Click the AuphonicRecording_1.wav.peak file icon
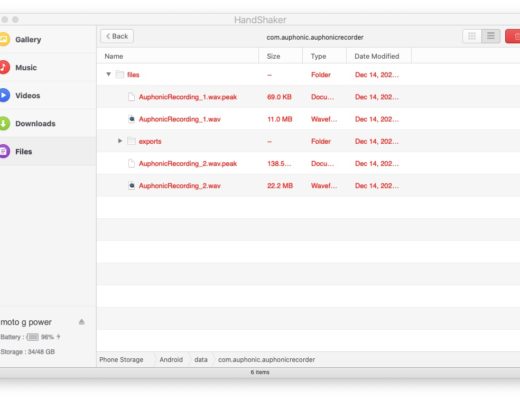The width and height of the screenshot is (520, 400). [132, 97]
